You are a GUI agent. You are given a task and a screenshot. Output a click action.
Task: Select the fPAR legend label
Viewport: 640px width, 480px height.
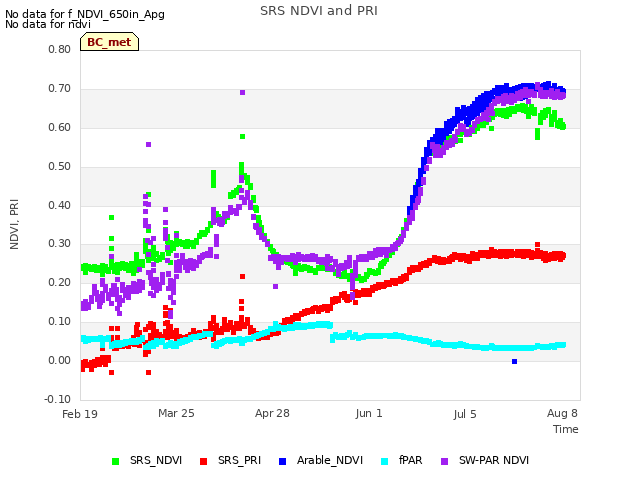click(x=410, y=460)
